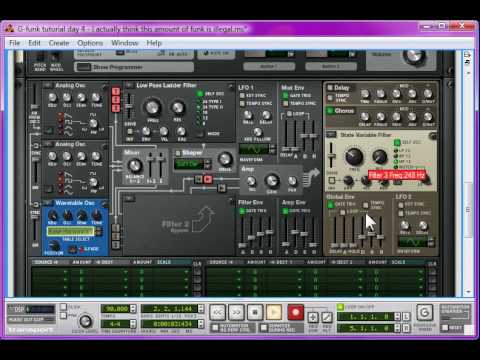Disable the Chorus effect
Screen dimensions: 480x360
(x=330, y=110)
